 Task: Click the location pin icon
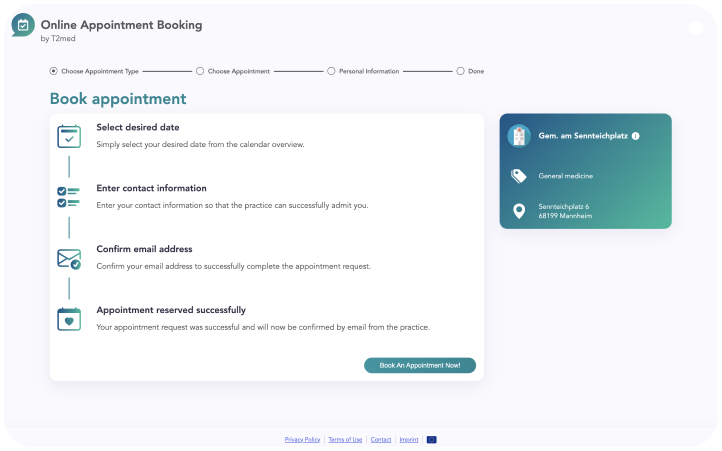[x=519, y=211]
